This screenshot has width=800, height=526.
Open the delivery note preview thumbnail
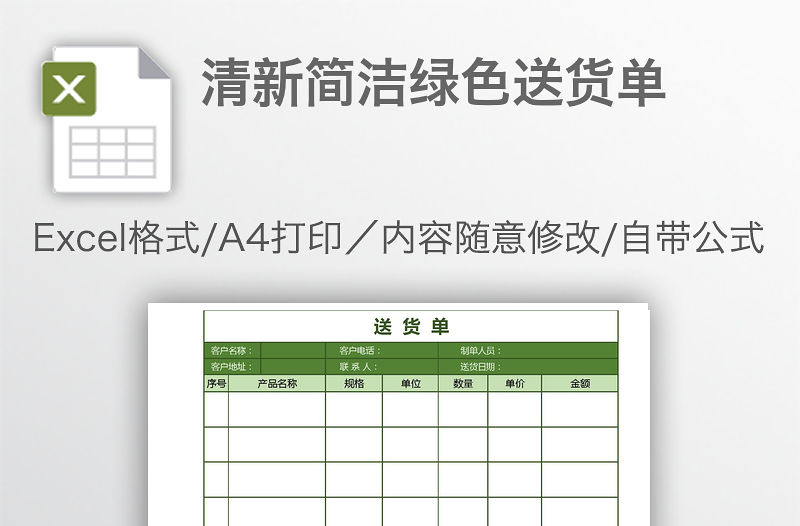(398, 414)
